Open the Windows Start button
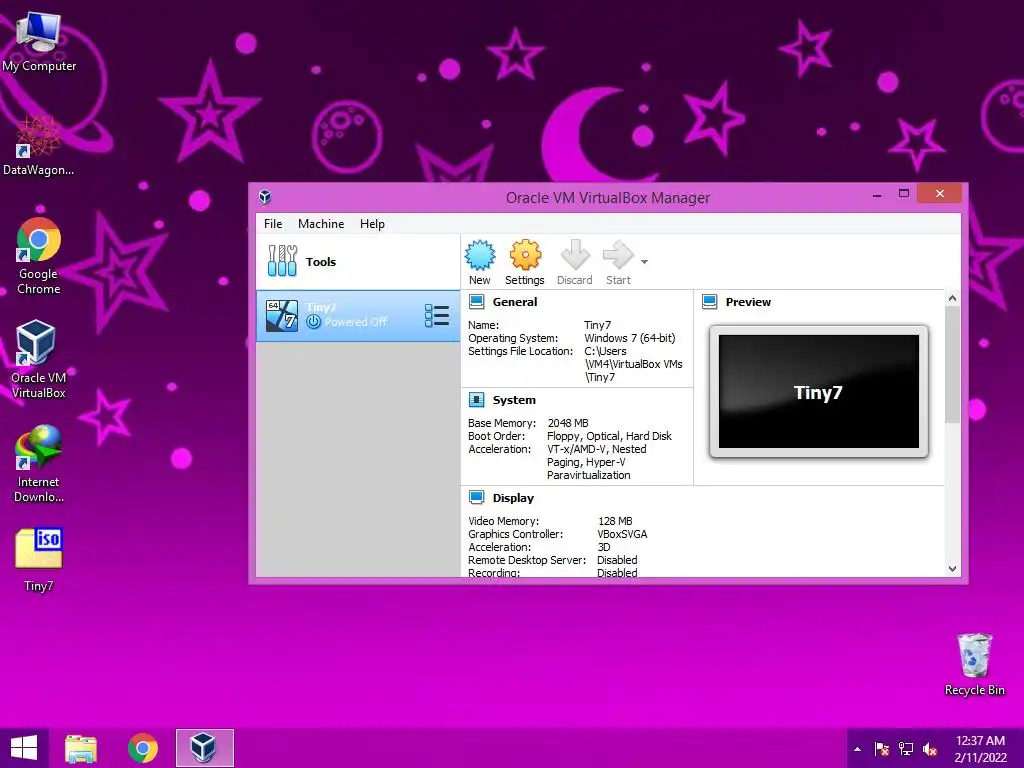 (x=24, y=748)
